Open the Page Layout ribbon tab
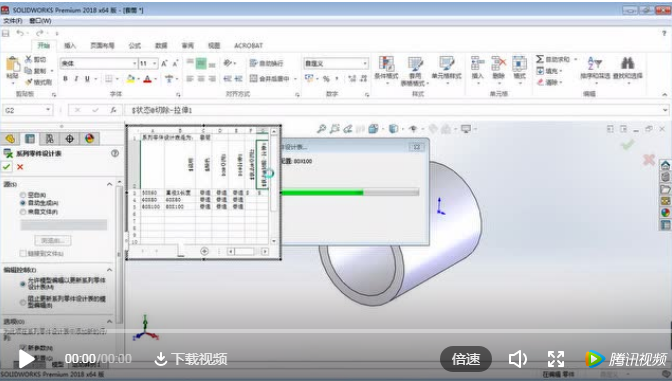This screenshot has height=381, width=672. coord(102,45)
